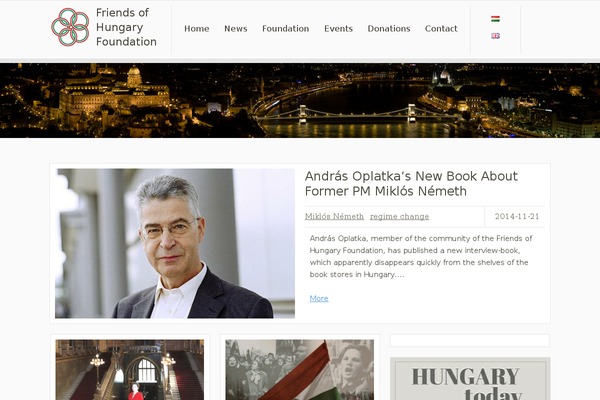Open the Hungarian flag crowd photo thumbnail
This screenshot has width=600, height=400.
point(300,370)
